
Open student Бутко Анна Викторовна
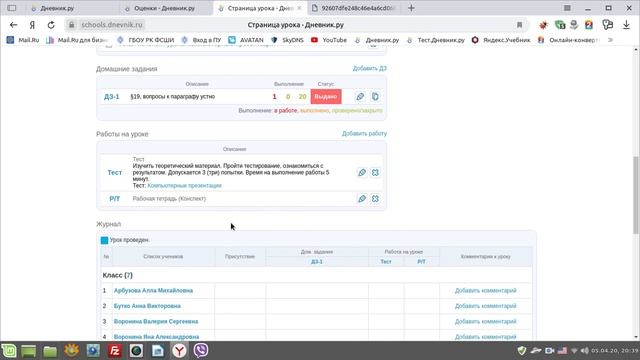coord(147,306)
